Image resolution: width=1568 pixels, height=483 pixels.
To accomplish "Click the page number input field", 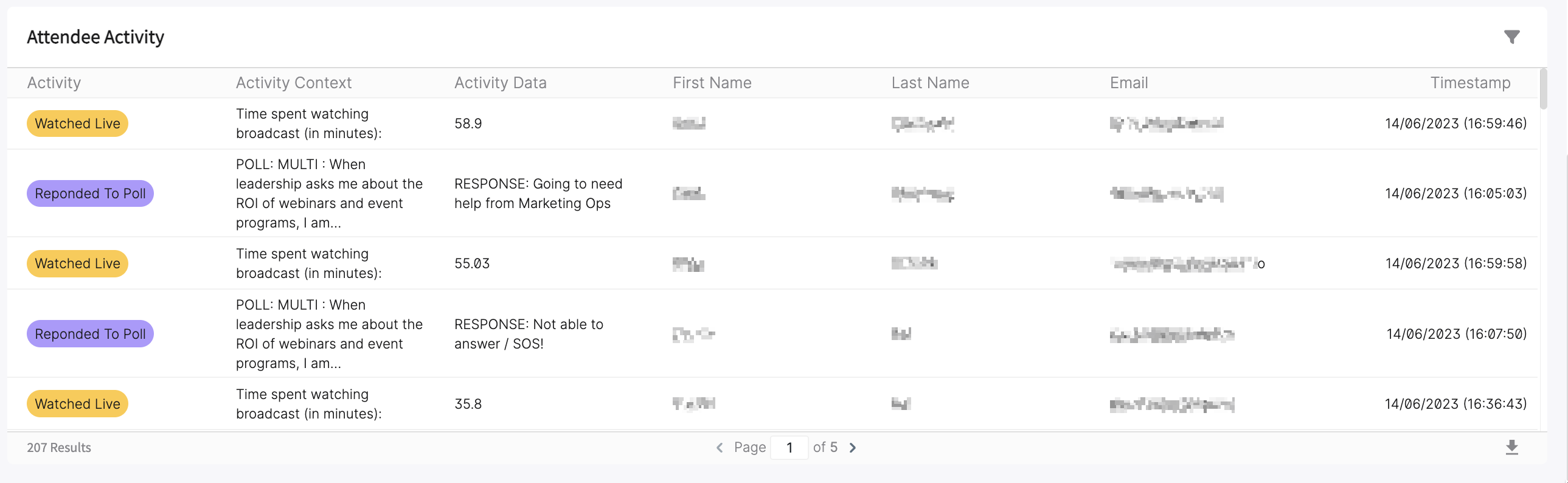I will pos(789,448).
